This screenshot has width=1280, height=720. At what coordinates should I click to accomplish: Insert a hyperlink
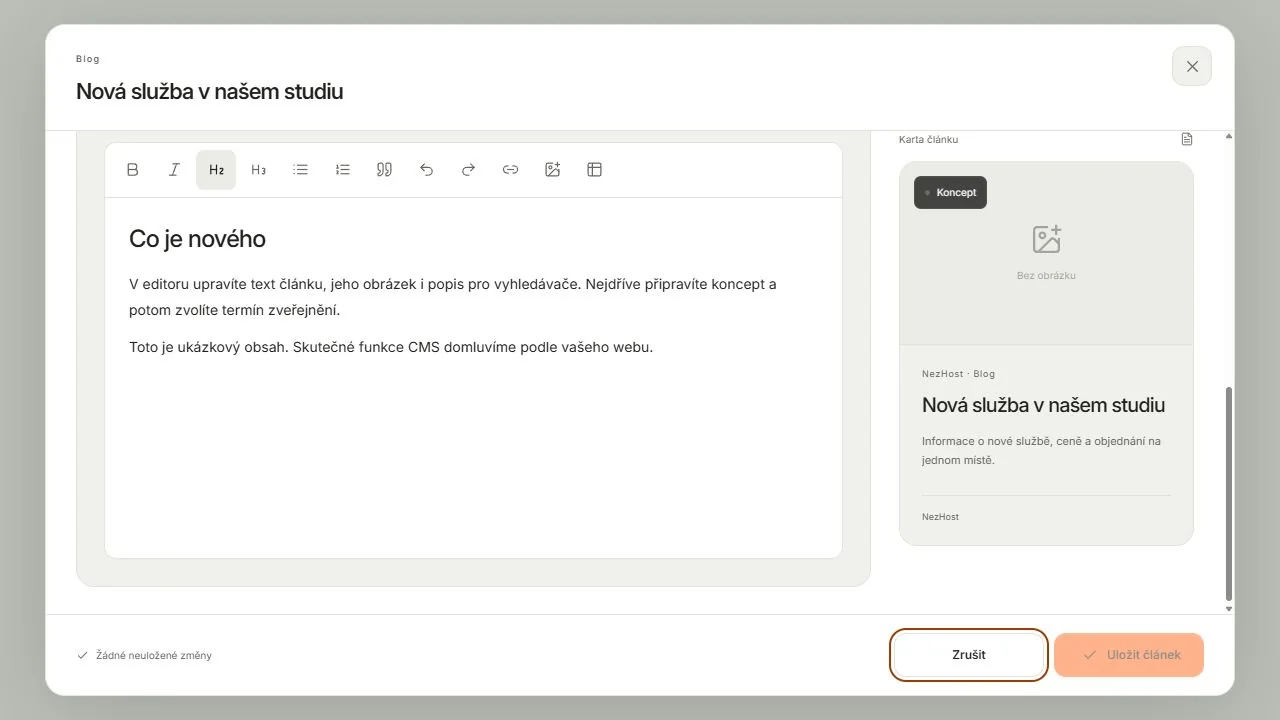coord(510,170)
